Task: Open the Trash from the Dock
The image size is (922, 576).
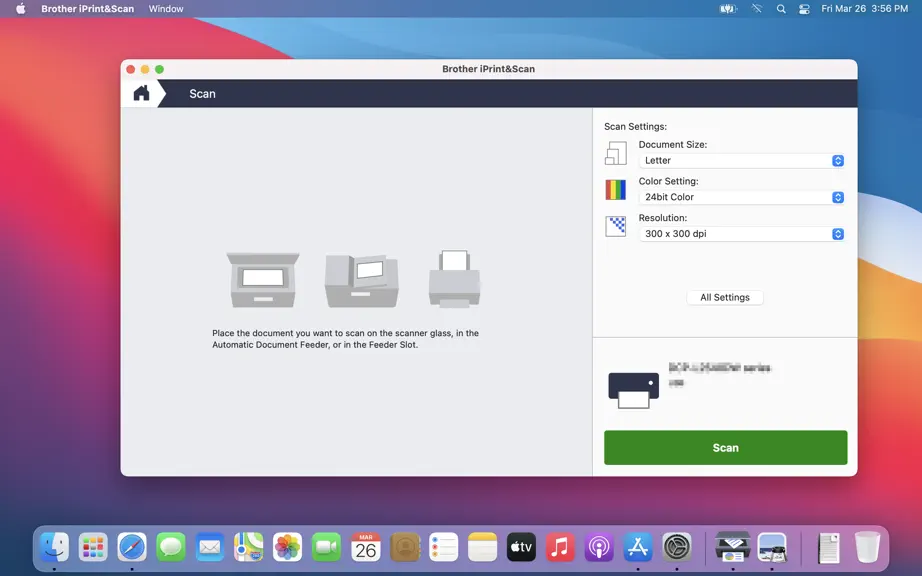Action: coord(867,547)
